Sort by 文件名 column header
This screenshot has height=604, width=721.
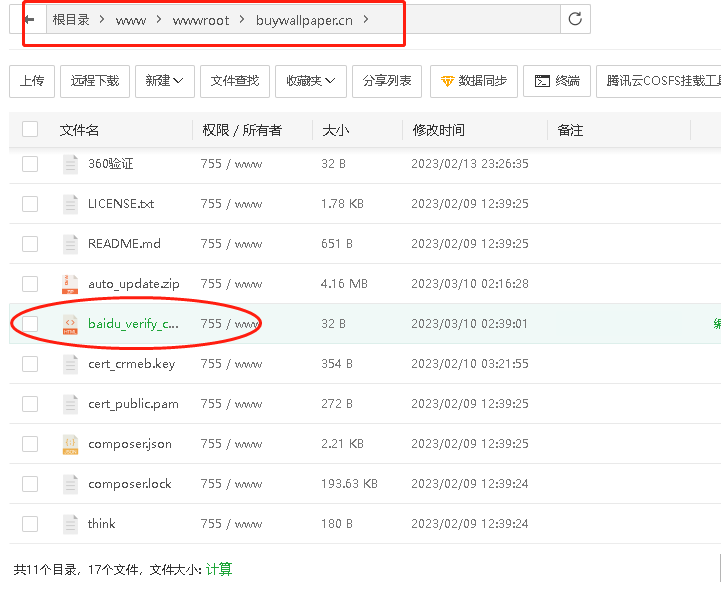(79, 130)
